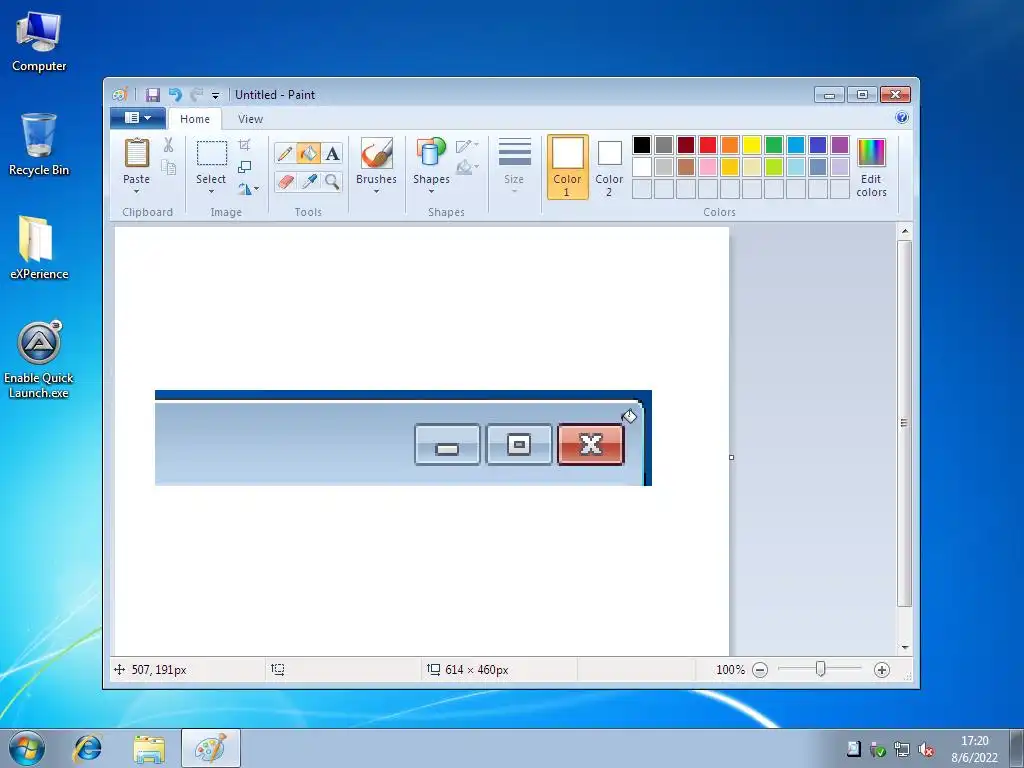Pick the green color swatch
The width and height of the screenshot is (1024, 768).
(x=774, y=145)
